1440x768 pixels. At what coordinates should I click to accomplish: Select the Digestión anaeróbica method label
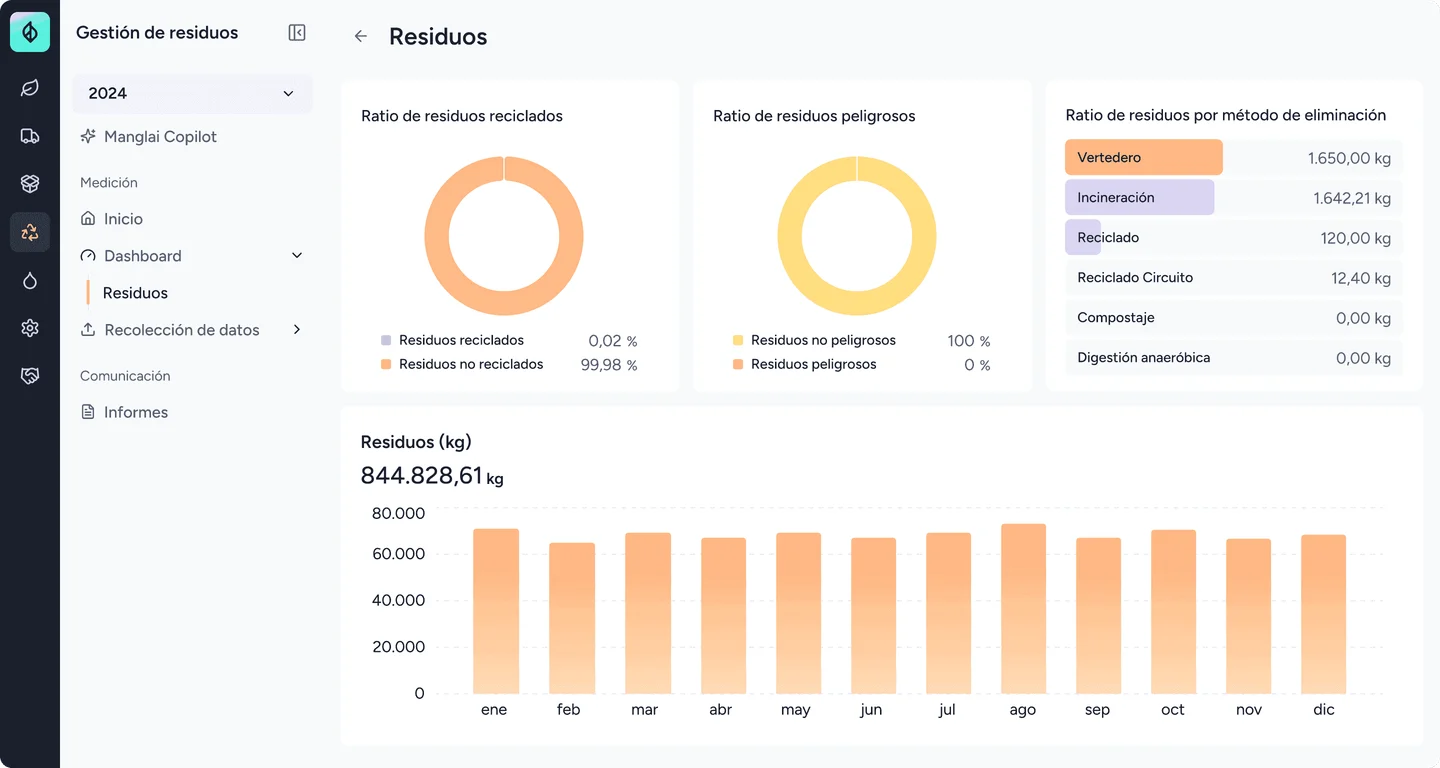pos(1144,358)
